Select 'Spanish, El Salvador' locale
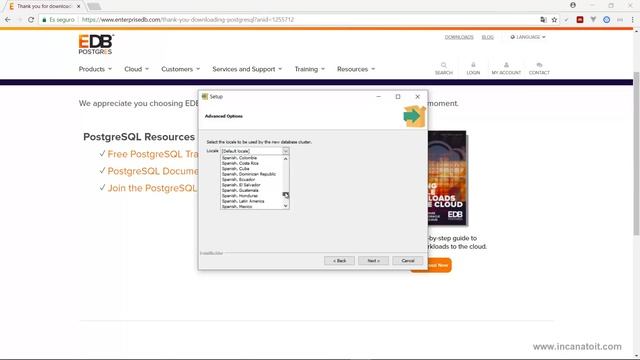This screenshot has width=640, height=360. point(251,185)
